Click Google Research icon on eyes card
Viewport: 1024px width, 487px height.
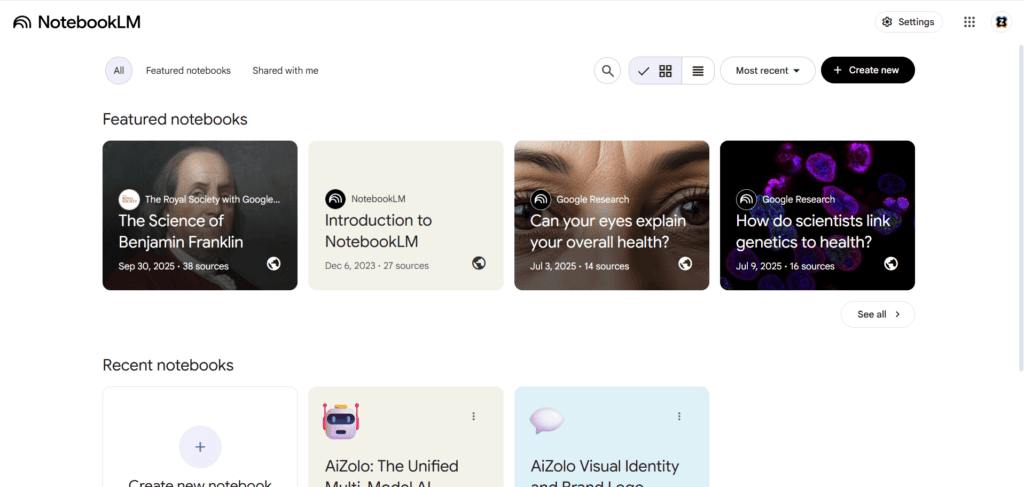pyautogui.click(x=541, y=199)
